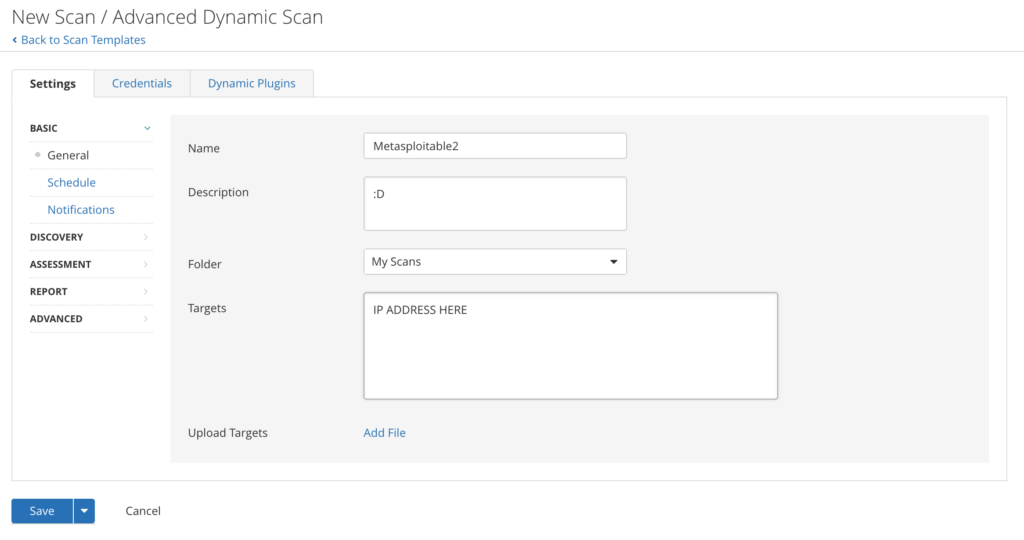This screenshot has width=1024, height=540.
Task: Expand the REPORT section
Action: 91,291
